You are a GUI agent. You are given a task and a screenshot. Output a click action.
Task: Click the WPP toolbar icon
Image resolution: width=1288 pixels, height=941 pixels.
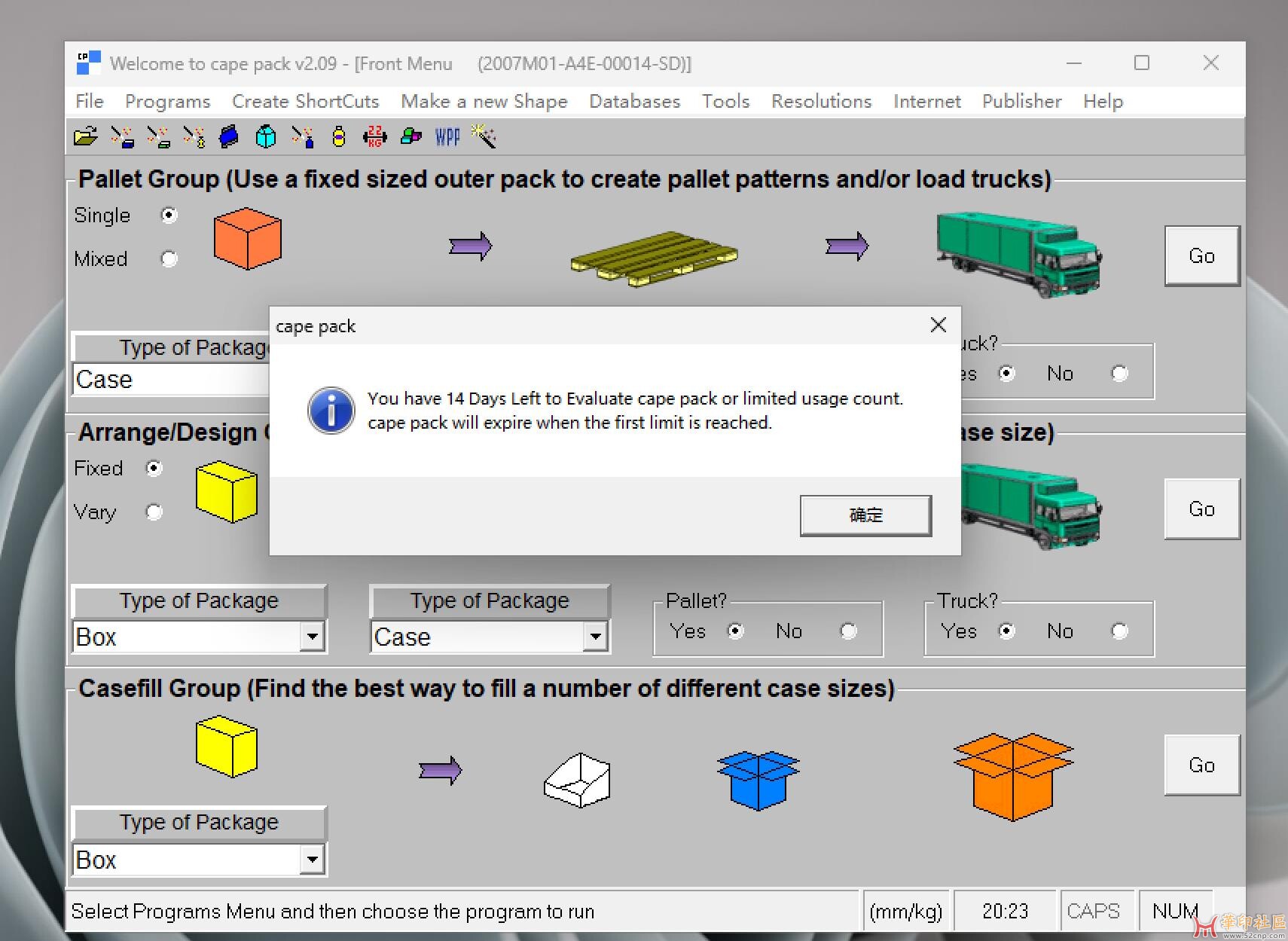point(447,136)
